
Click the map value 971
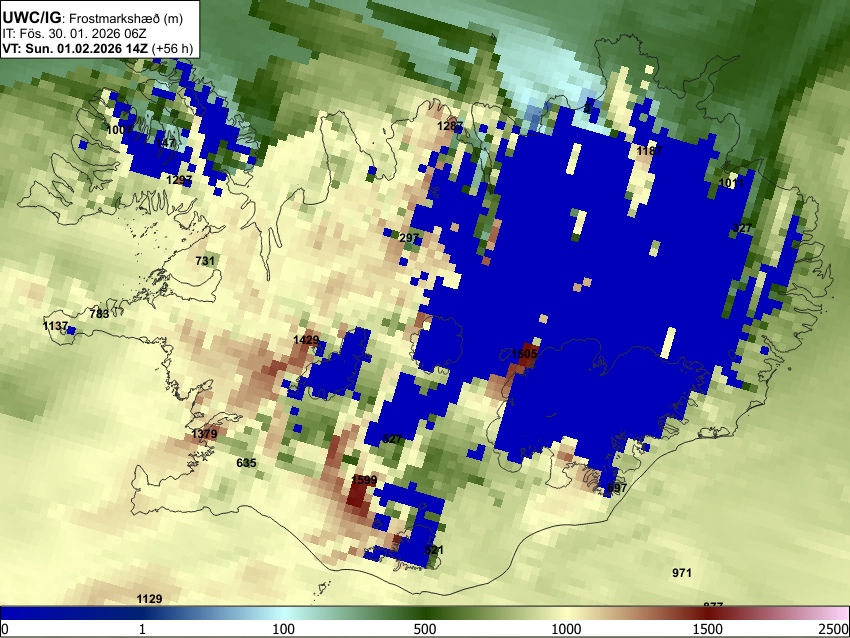pos(681,573)
